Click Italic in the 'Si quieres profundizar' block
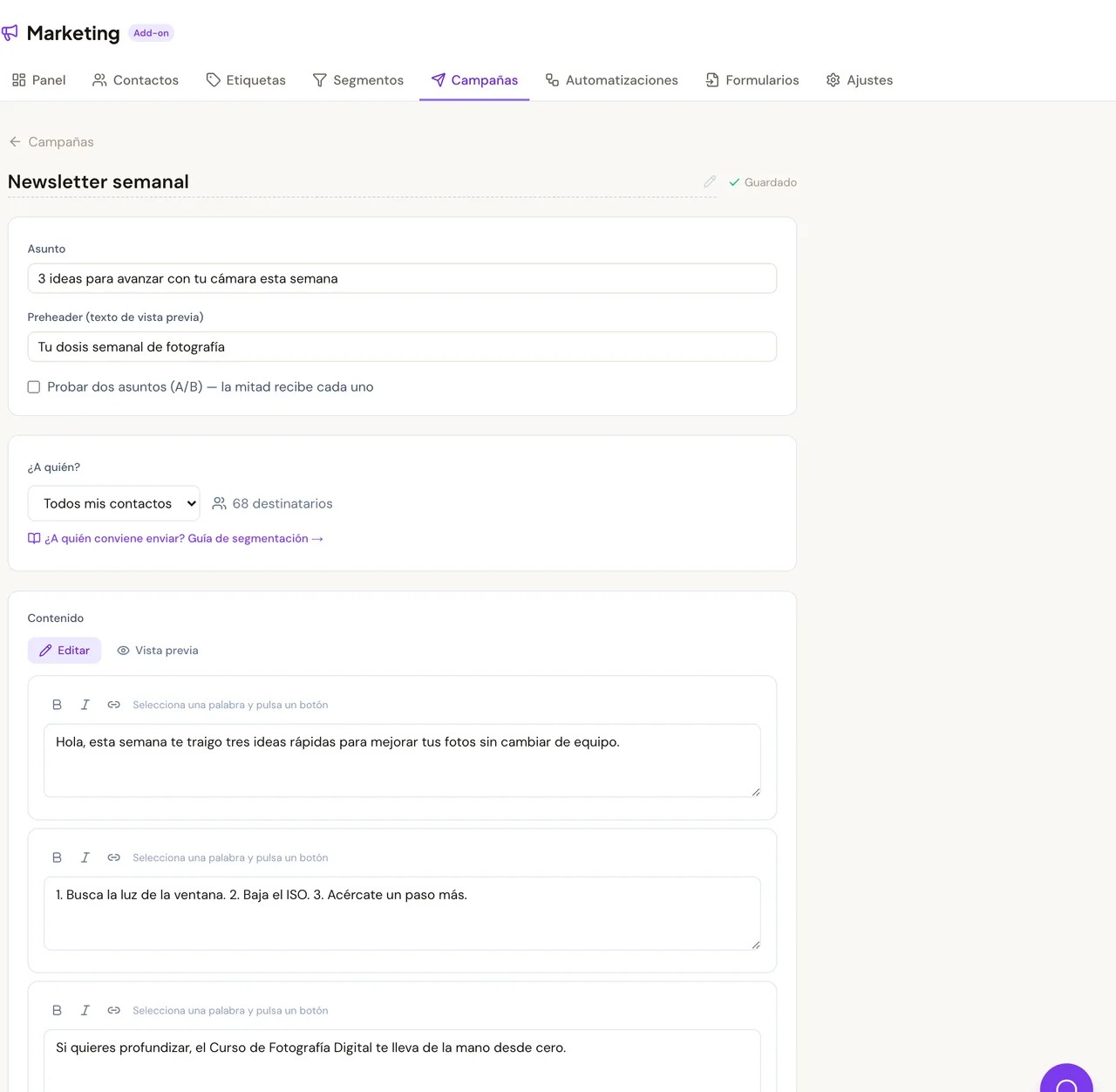 pyautogui.click(x=85, y=1010)
